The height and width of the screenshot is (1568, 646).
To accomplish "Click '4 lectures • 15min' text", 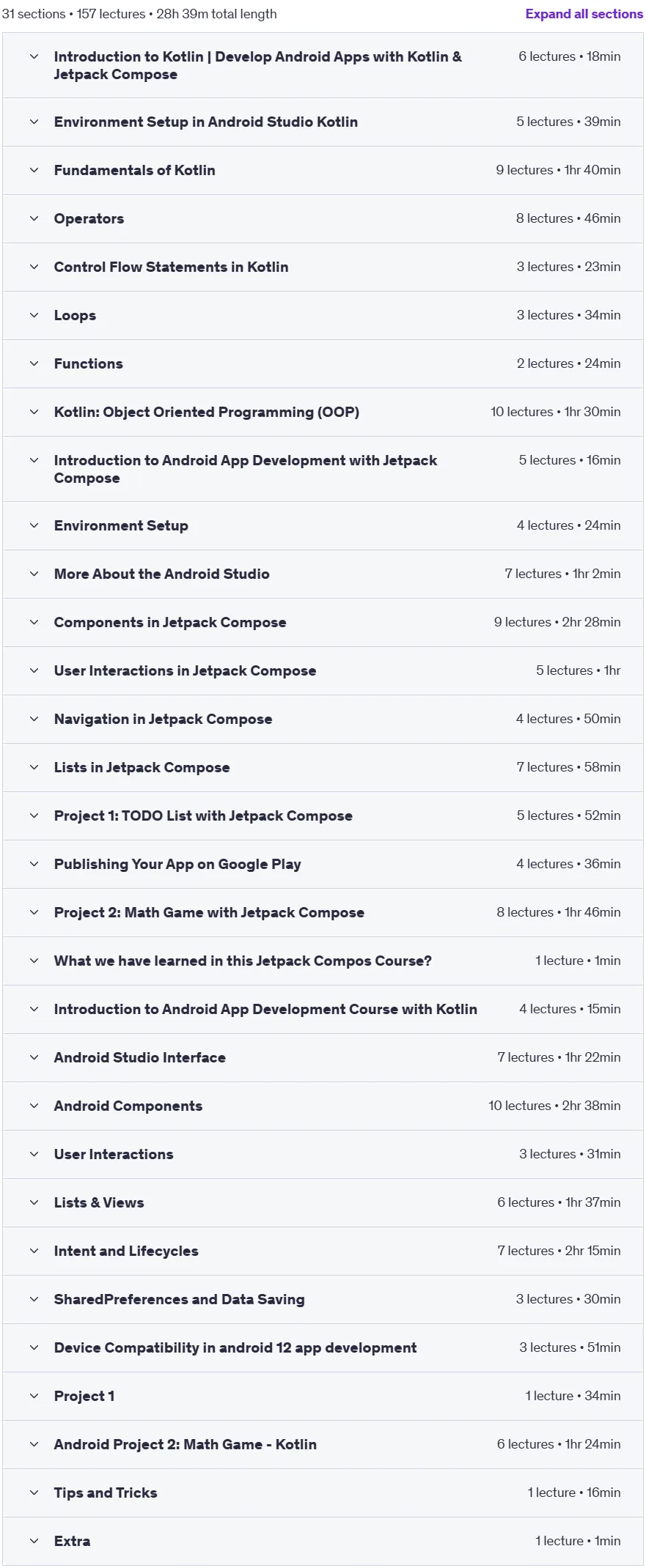I will tap(570, 1009).
